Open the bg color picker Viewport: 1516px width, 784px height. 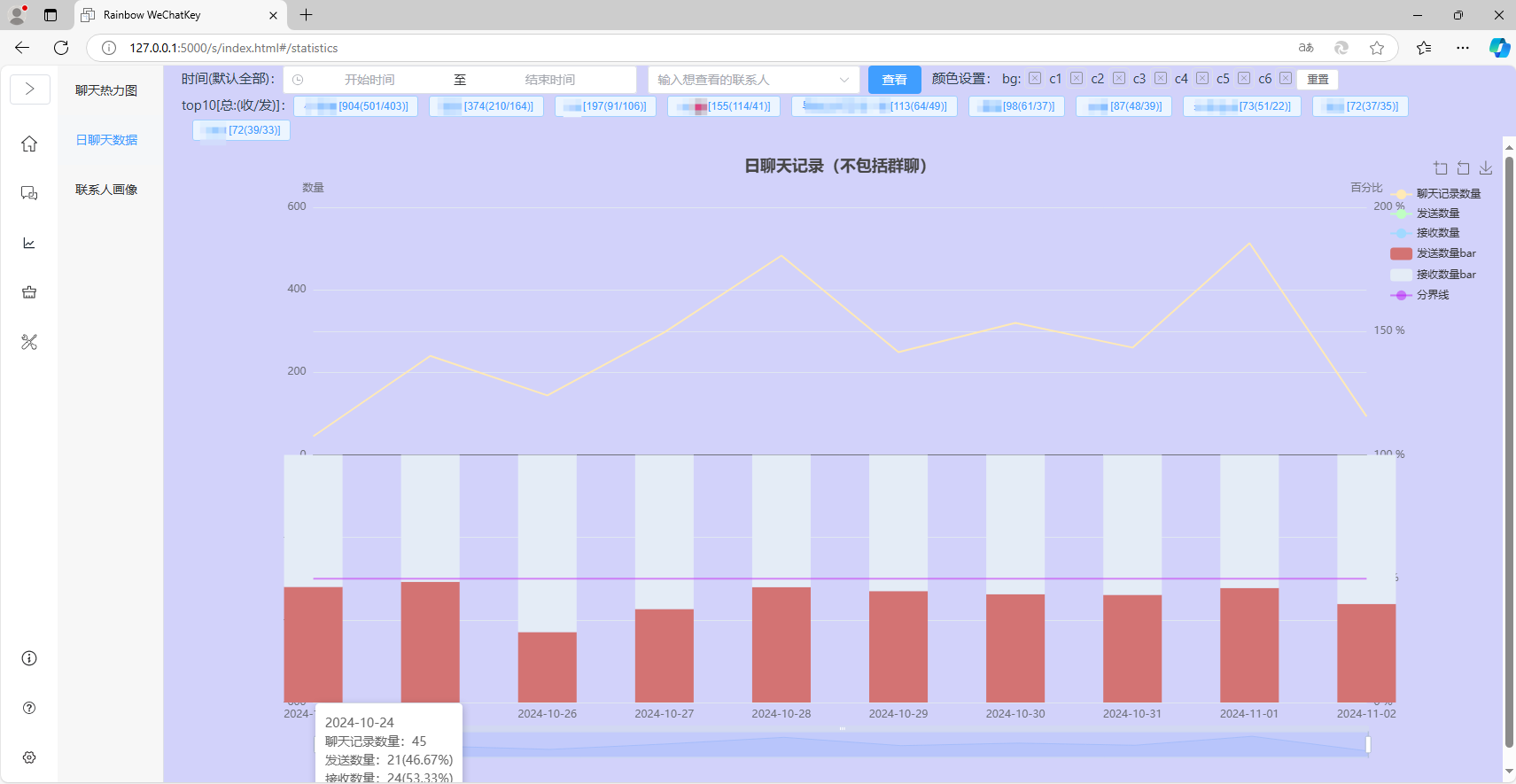click(x=1035, y=79)
